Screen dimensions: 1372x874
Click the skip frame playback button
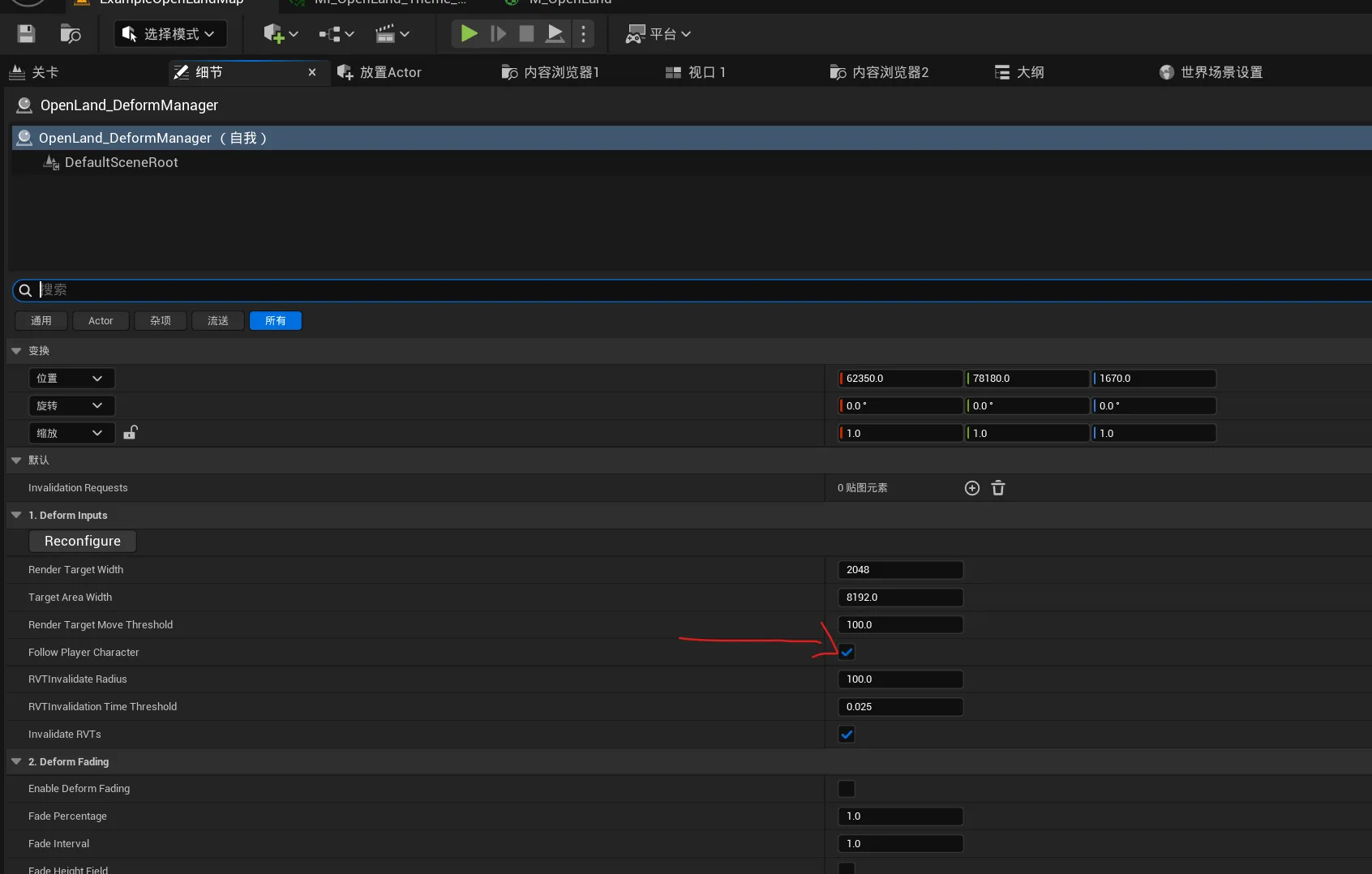click(498, 33)
